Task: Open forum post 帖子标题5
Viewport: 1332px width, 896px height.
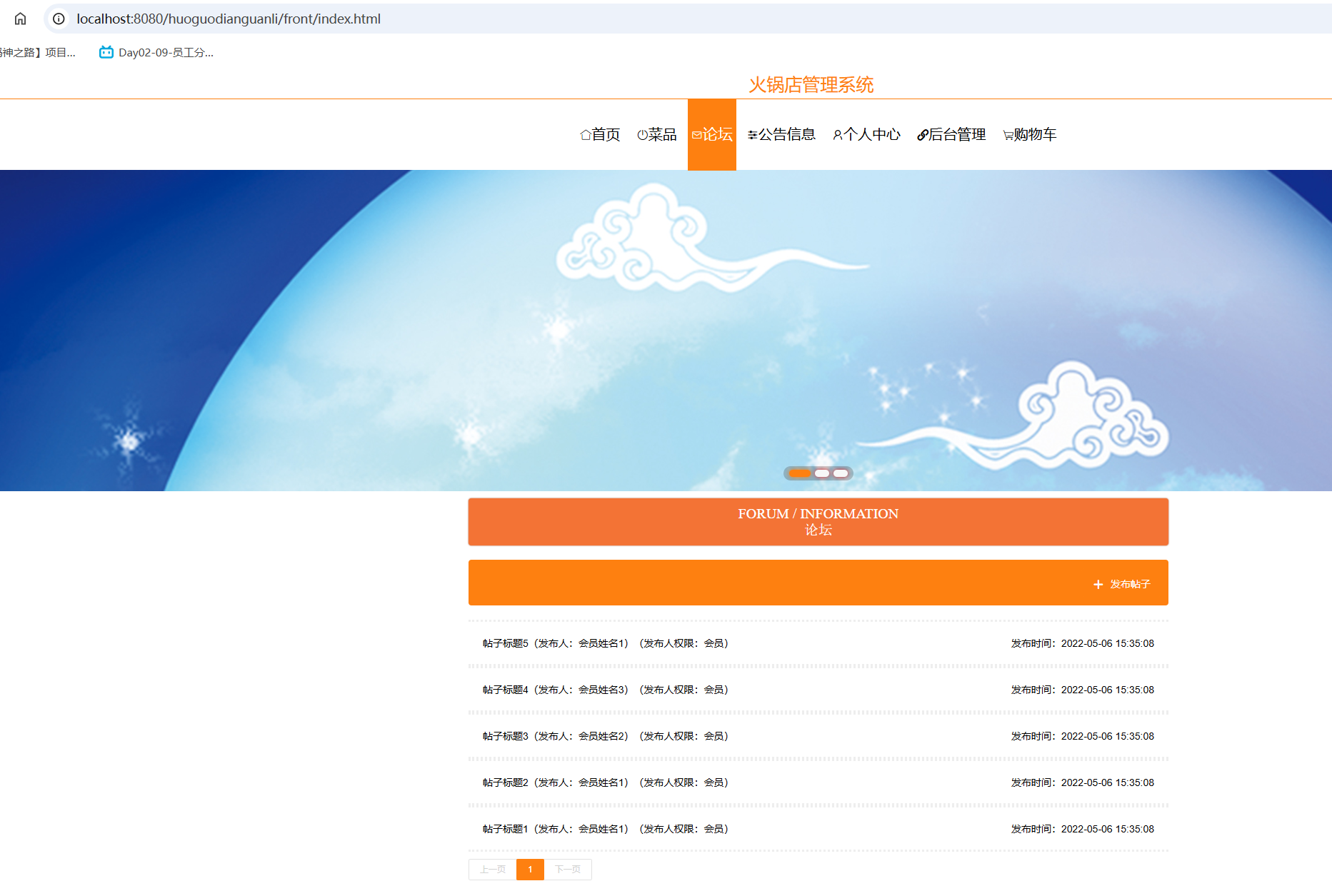Action: point(505,643)
